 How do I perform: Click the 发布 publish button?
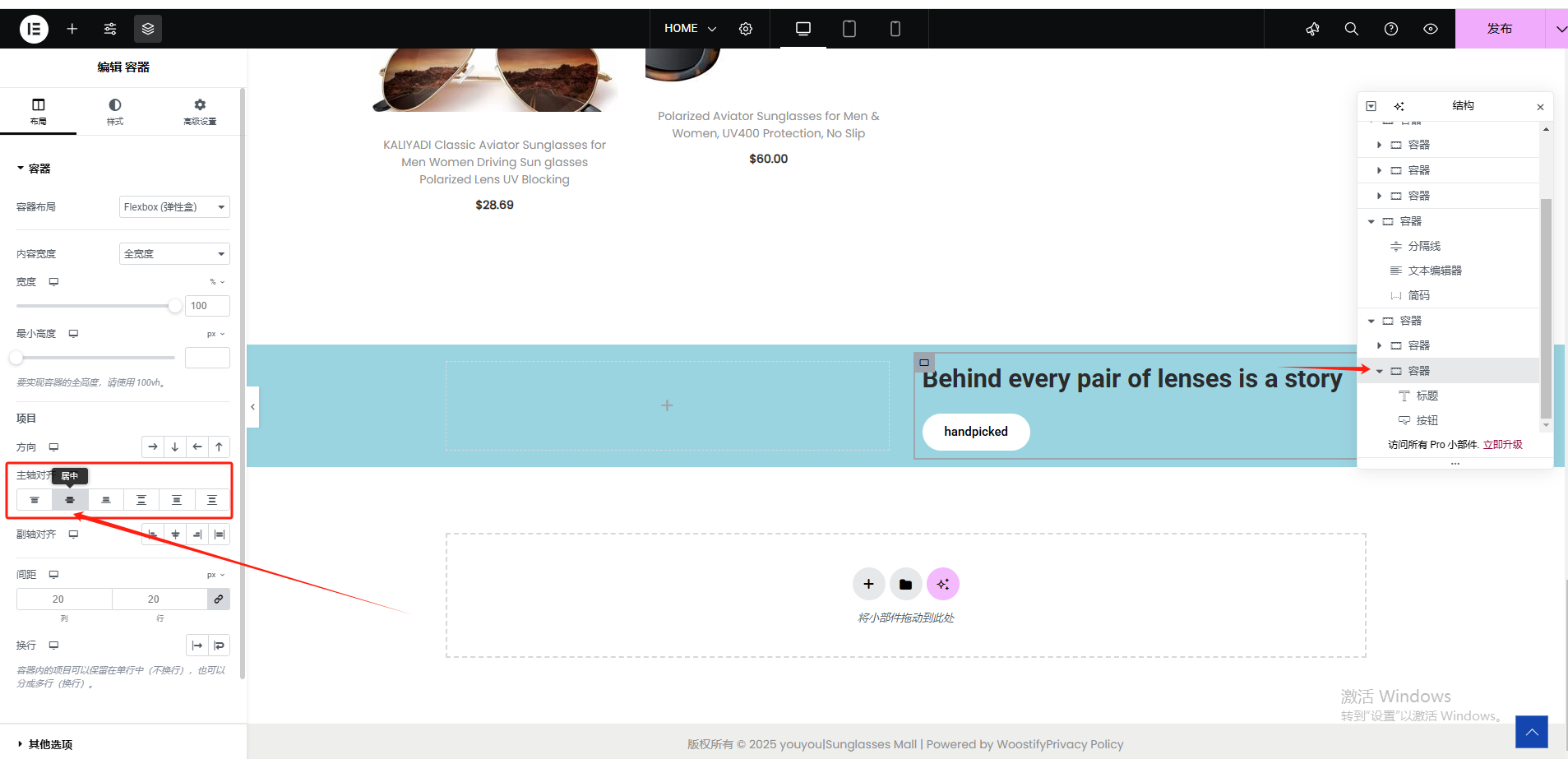[1499, 29]
